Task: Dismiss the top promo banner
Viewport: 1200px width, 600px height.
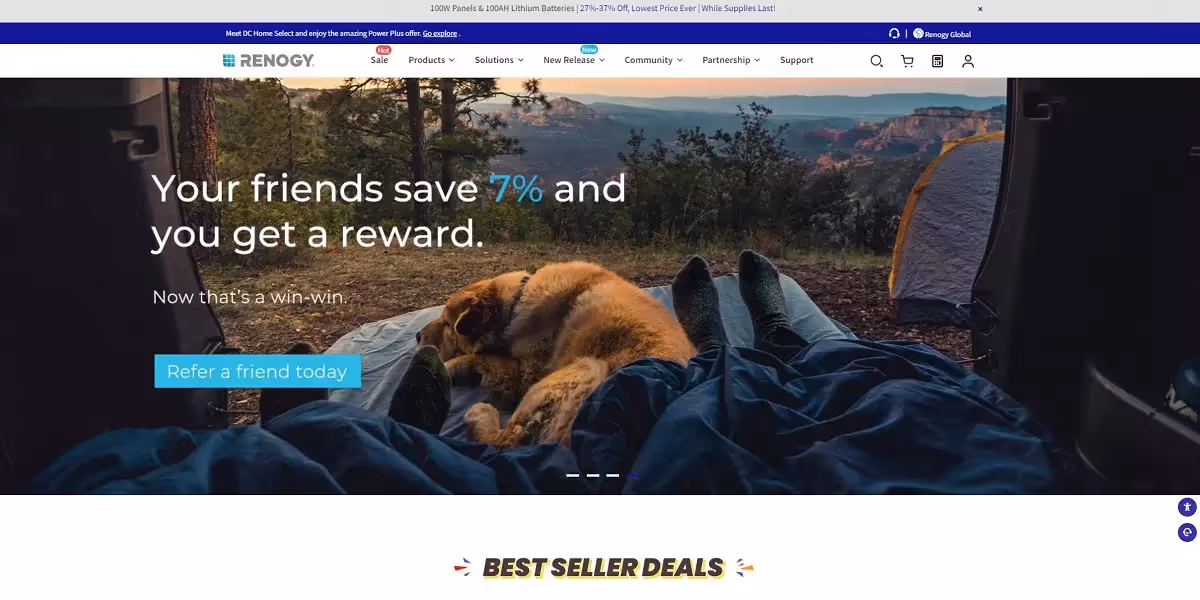Action: pos(980,9)
